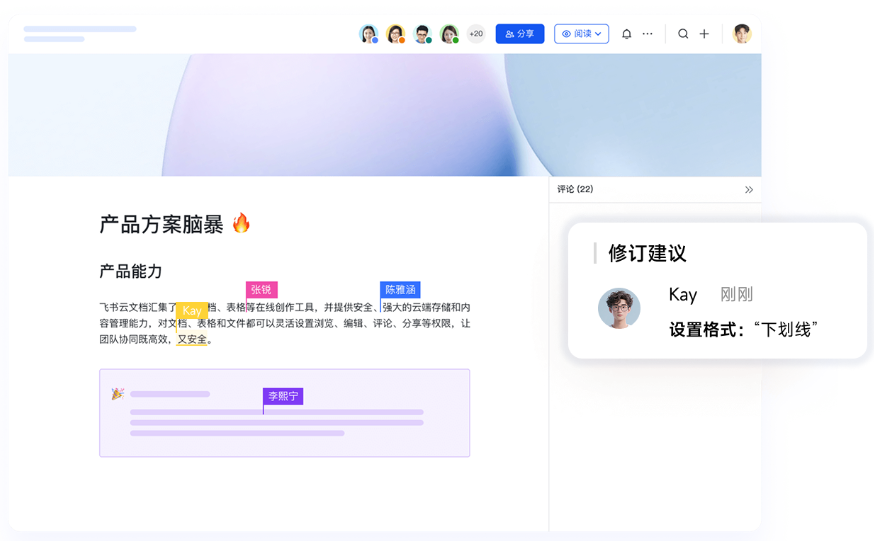Click the purple 李熙宁 cursor label
Image resolution: width=874 pixels, height=541 pixels.
click(283, 396)
